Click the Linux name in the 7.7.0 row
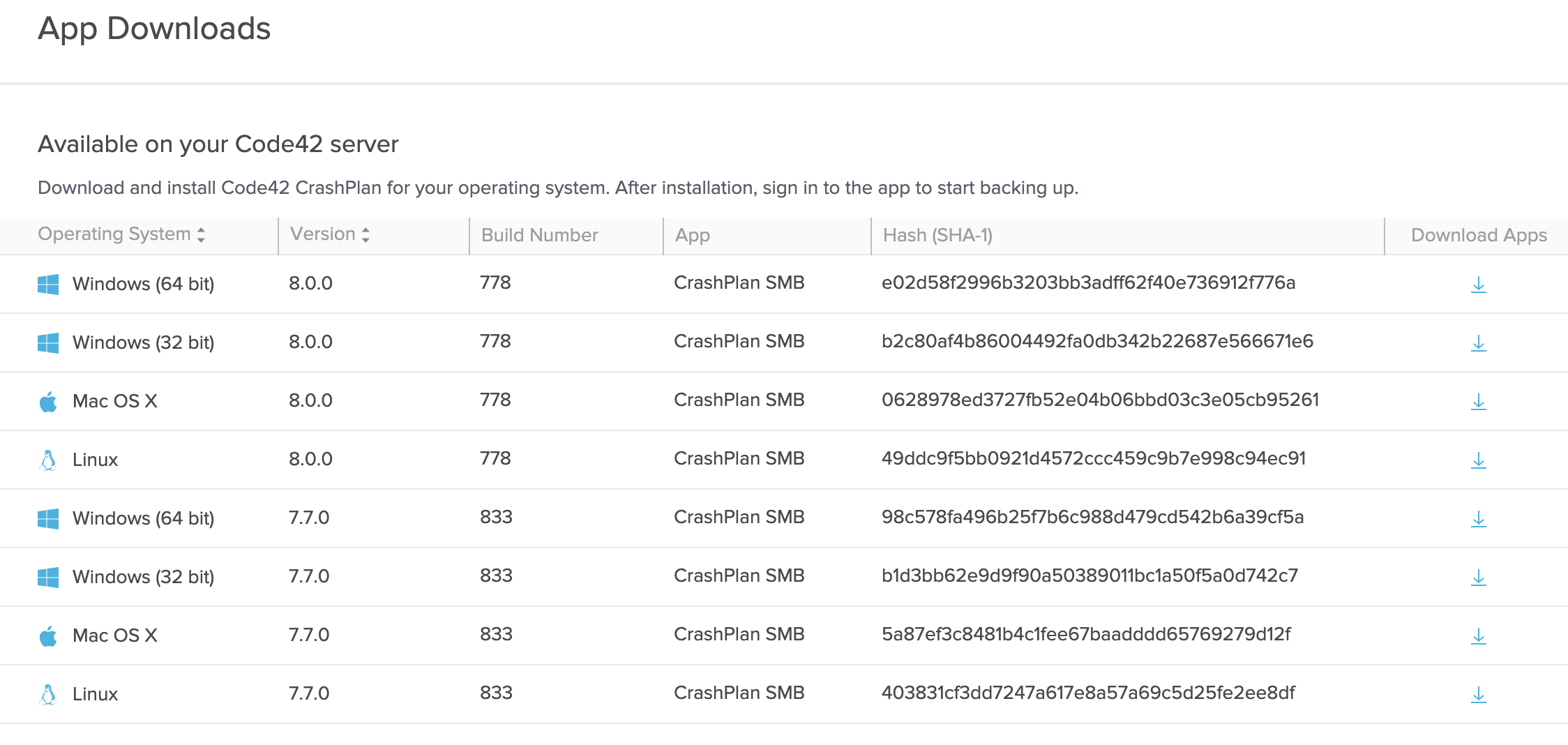Image resolution: width=1568 pixels, height=745 pixels. pyautogui.click(x=96, y=694)
